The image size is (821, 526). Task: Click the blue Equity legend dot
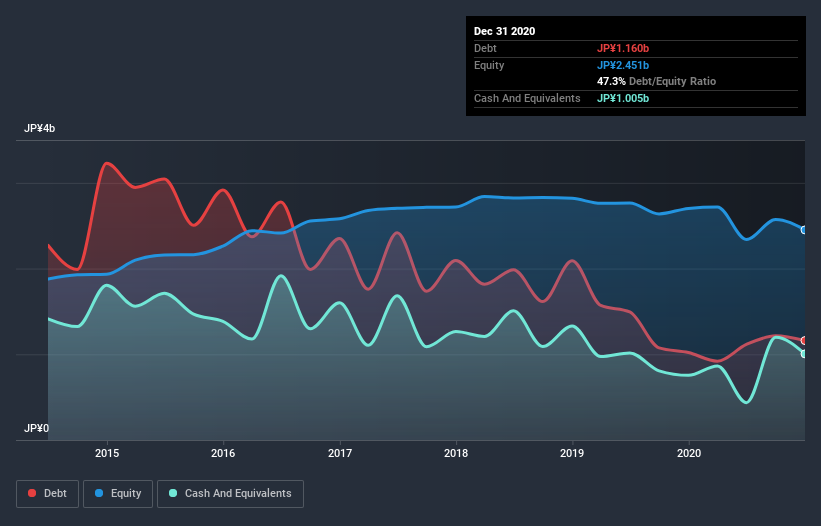click(99, 493)
